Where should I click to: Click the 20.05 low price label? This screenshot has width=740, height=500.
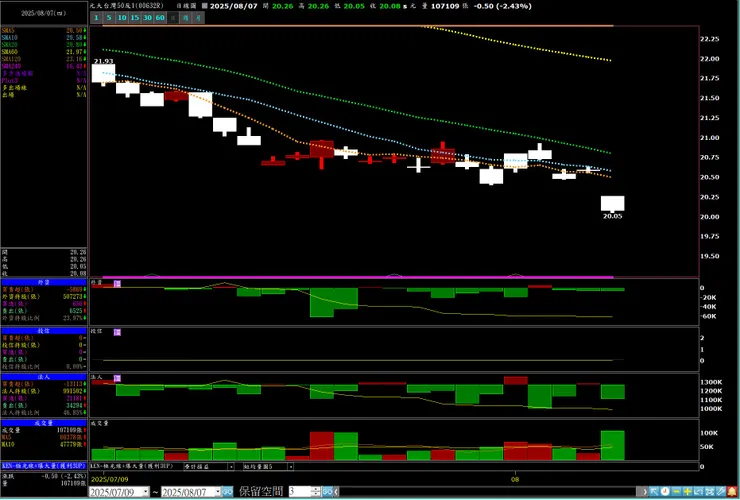pos(613,216)
